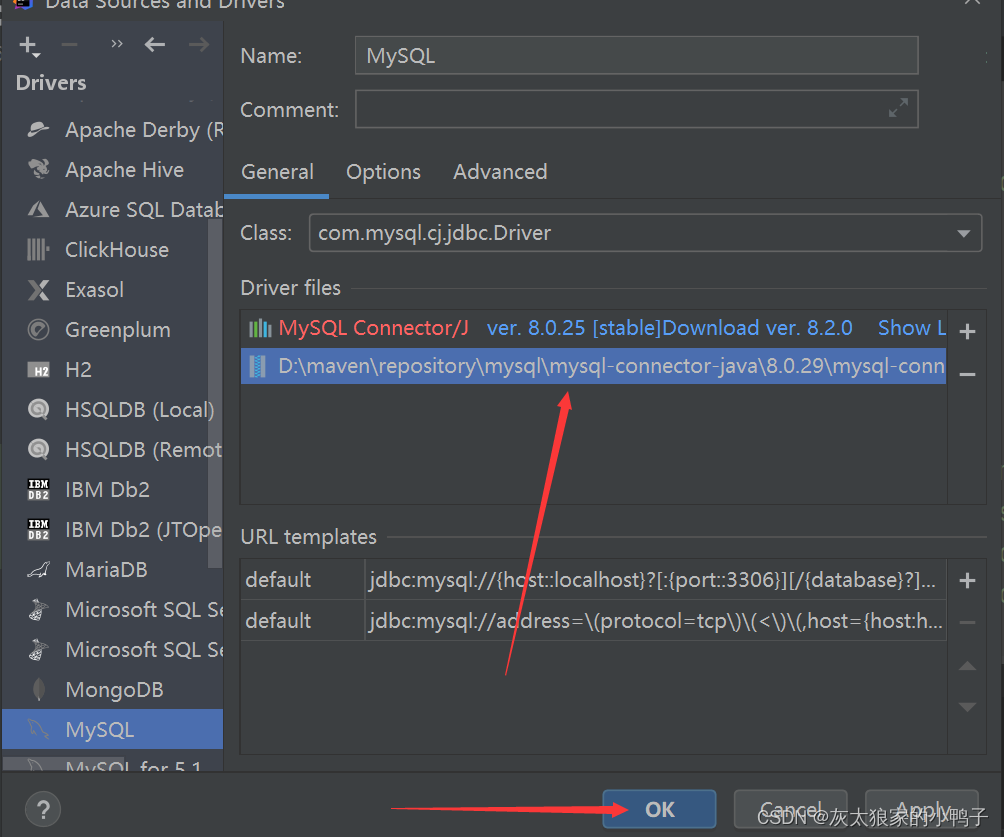Click the Cancel button
Image resolution: width=1004 pixels, height=837 pixels.
pos(790,809)
